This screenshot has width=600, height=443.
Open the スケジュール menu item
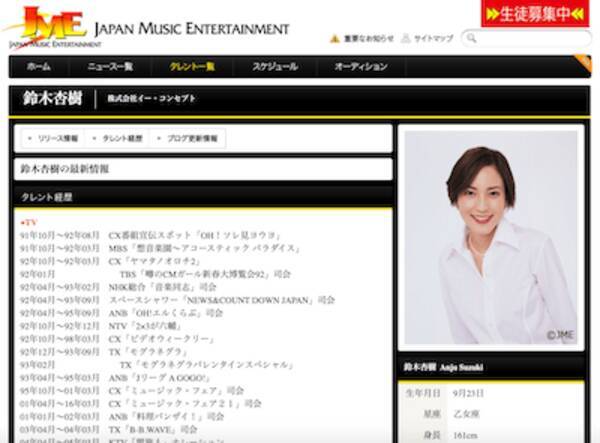275,67
